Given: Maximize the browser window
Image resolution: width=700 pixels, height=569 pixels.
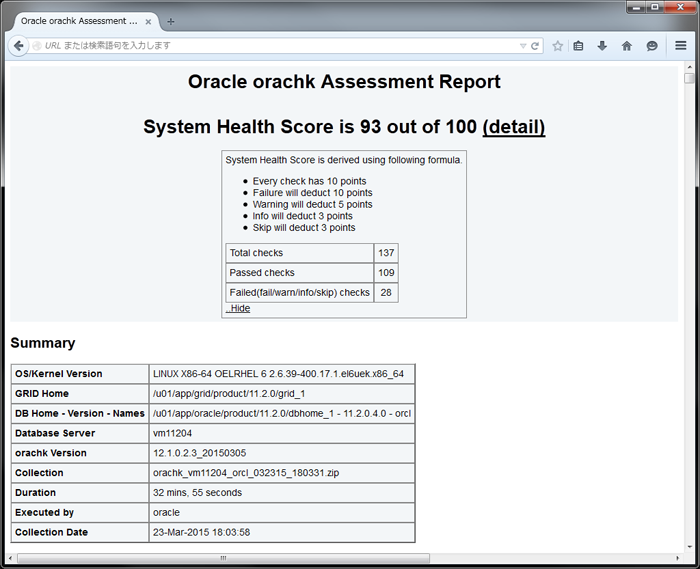Looking at the screenshot, I should tap(655, 7).
